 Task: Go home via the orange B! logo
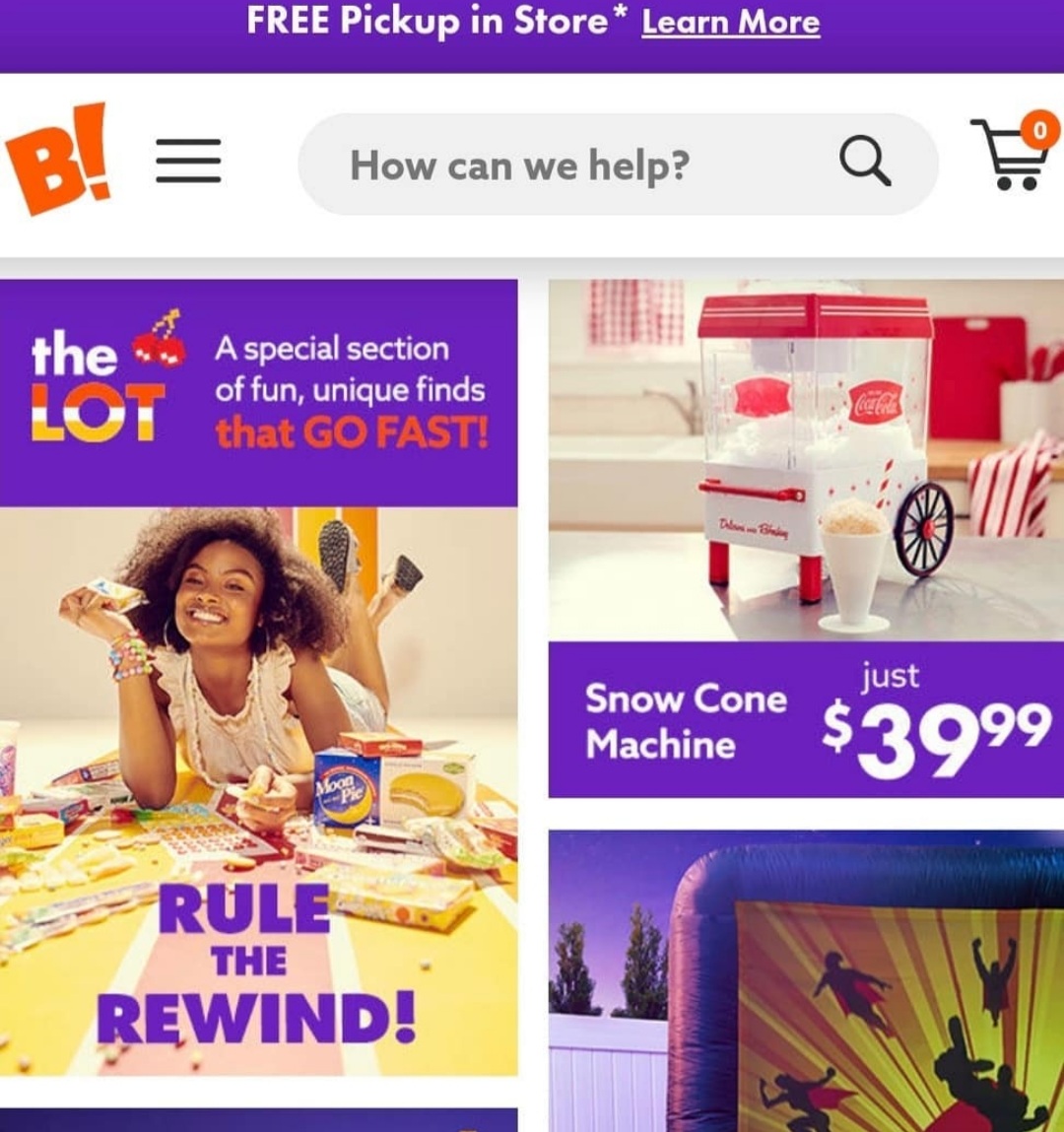[x=59, y=159]
